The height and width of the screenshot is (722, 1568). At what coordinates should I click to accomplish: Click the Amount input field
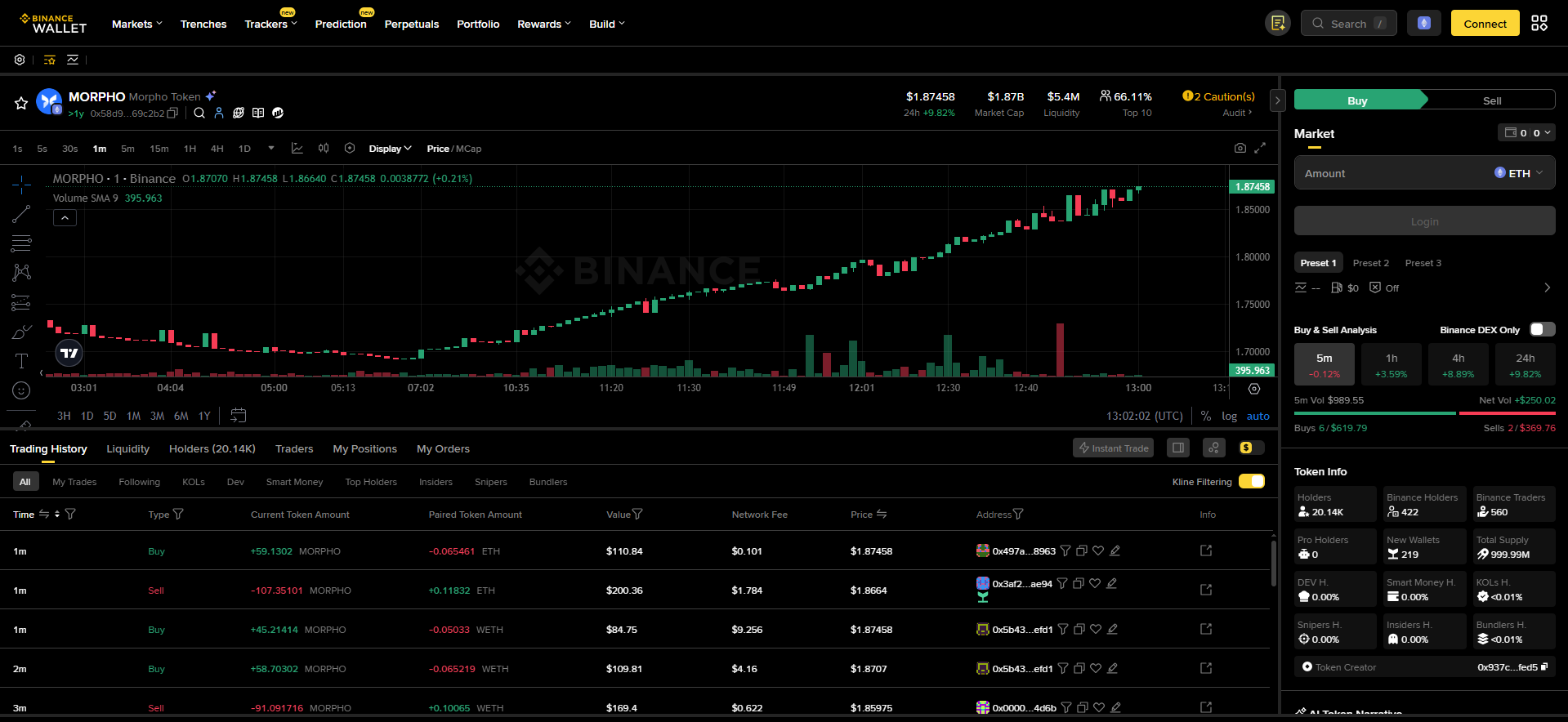click(1424, 173)
